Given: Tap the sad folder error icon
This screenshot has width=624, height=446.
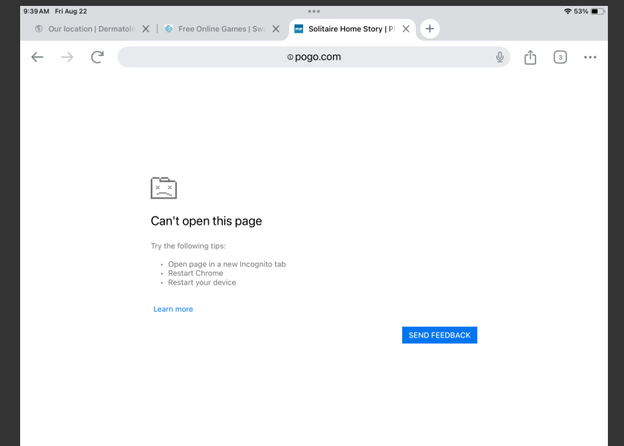Looking at the screenshot, I should click(164, 188).
